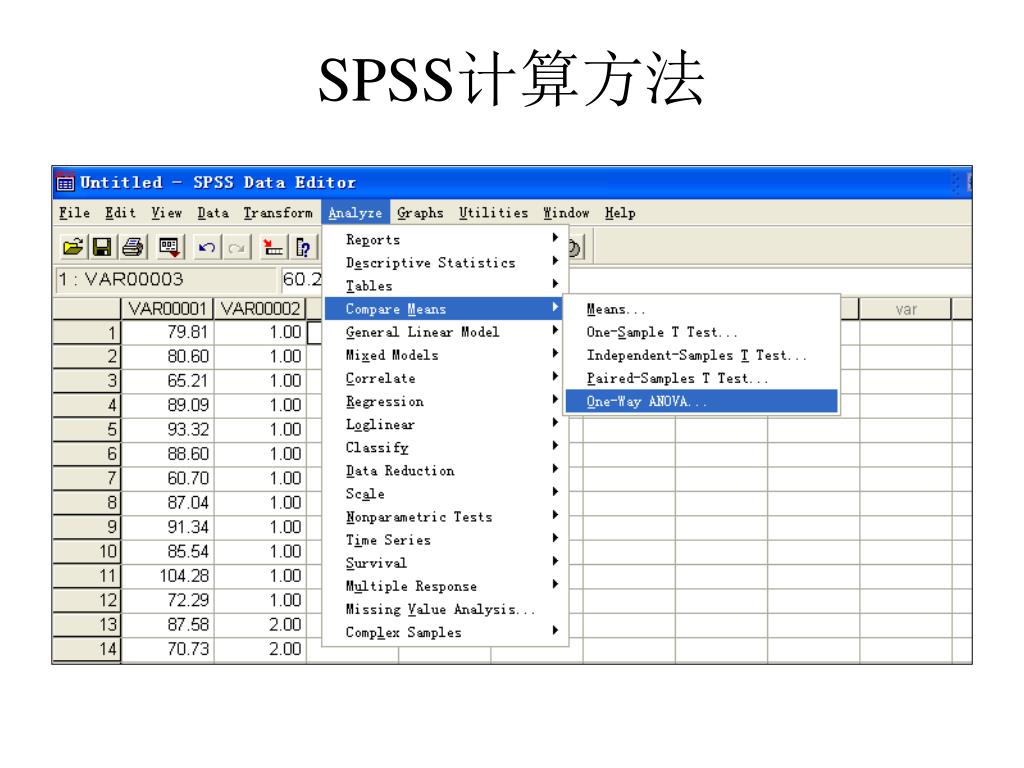Select the highlighted Compare Means entry
Image resolution: width=1024 pixels, height=768 pixels.
tap(446, 309)
